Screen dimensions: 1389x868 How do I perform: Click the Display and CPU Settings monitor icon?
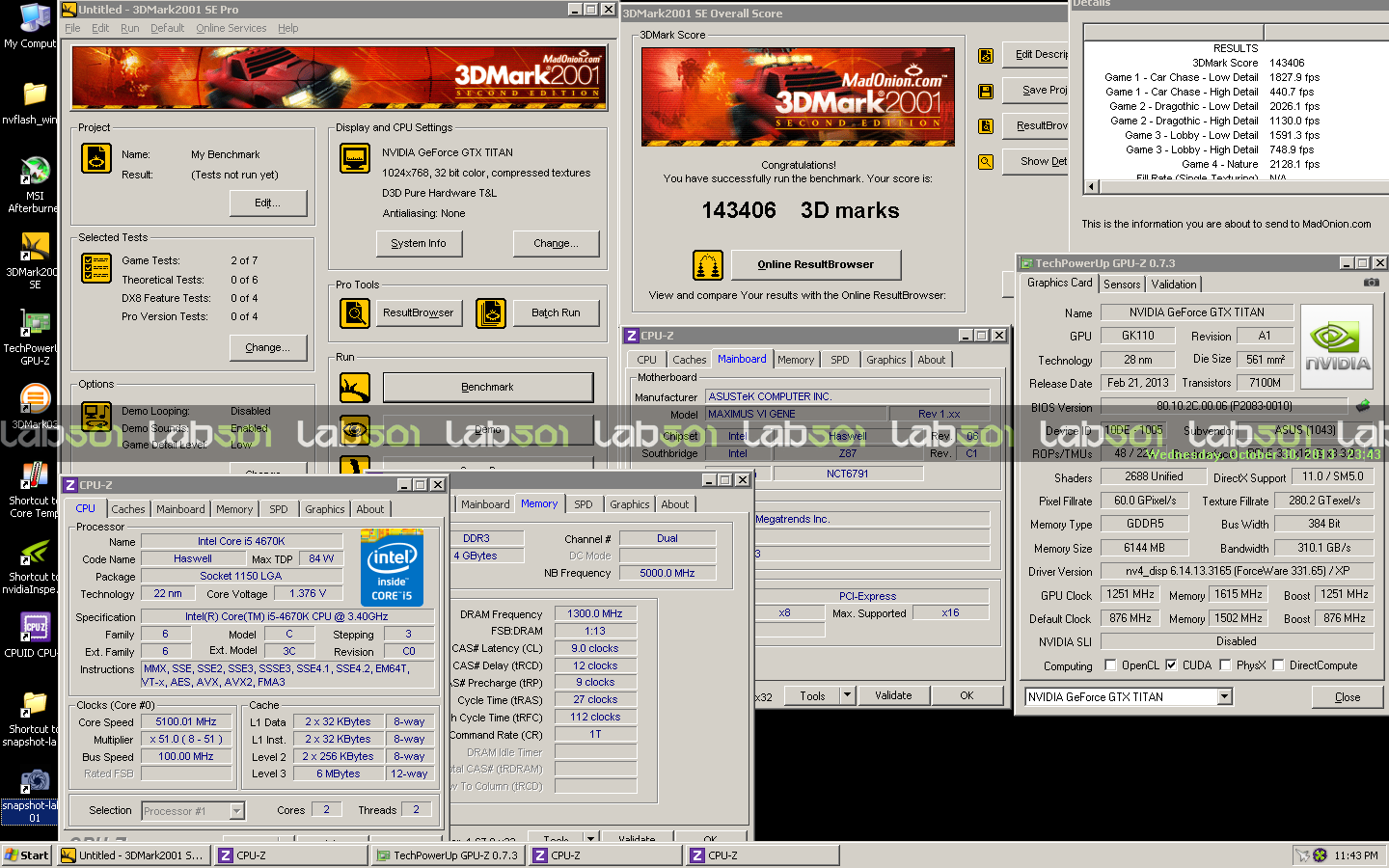[355, 158]
